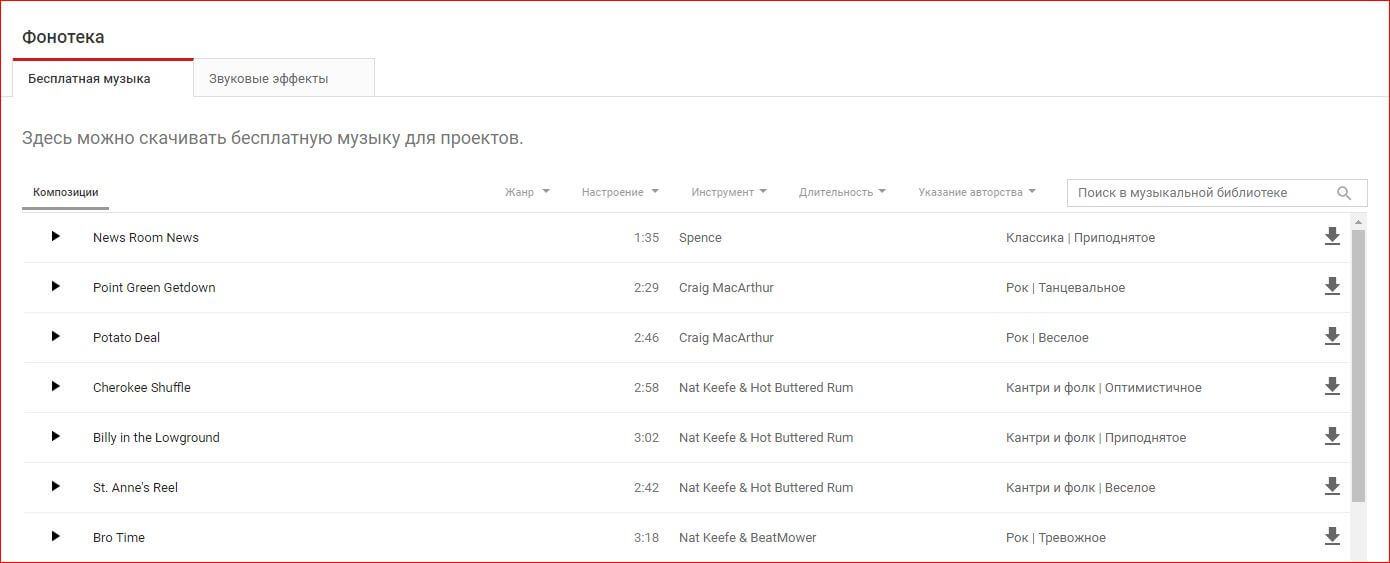This screenshot has width=1390, height=563.
Task: Play the Bro Time track
Action: pos(56,537)
